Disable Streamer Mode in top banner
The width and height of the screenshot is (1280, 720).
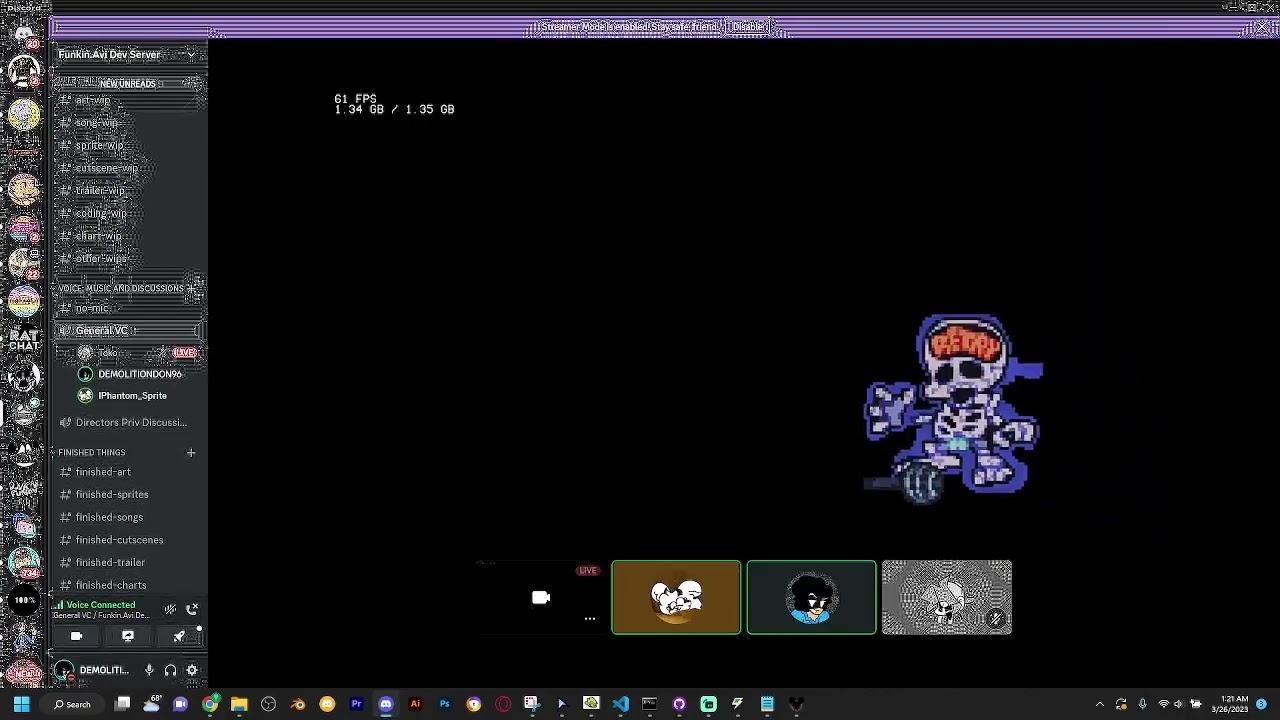(747, 27)
